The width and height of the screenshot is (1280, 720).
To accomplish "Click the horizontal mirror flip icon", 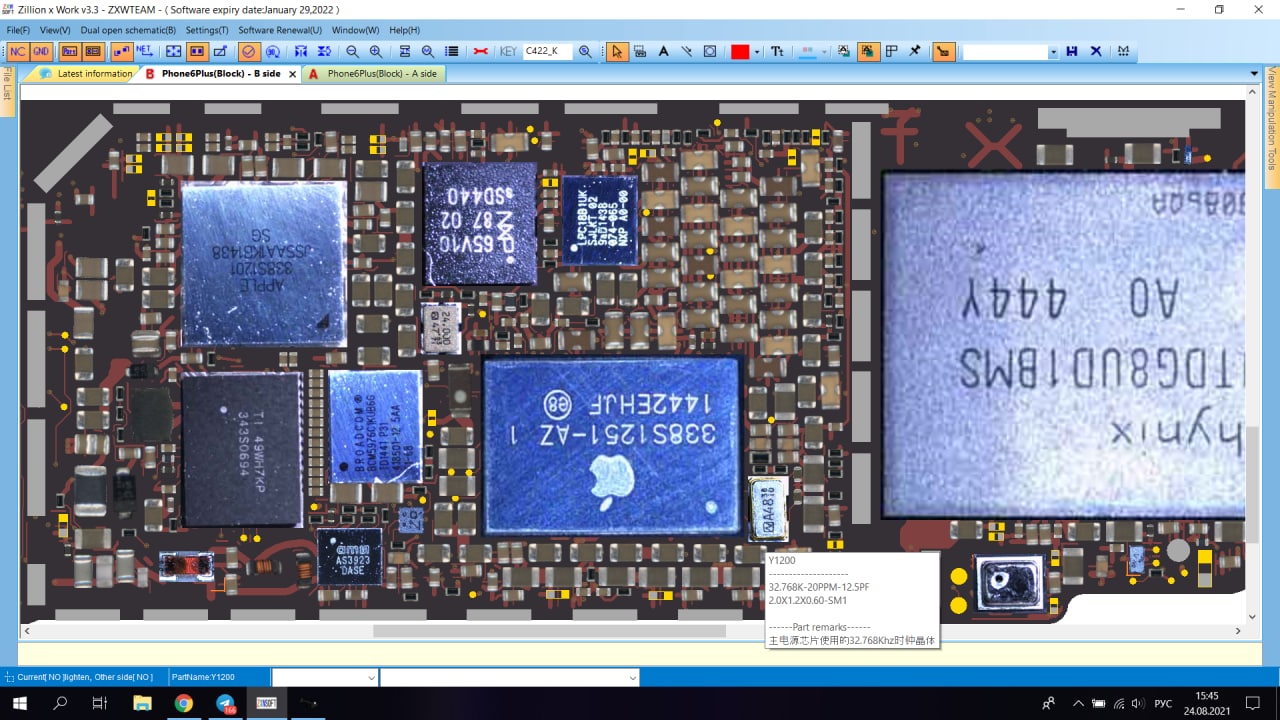I will [300, 51].
